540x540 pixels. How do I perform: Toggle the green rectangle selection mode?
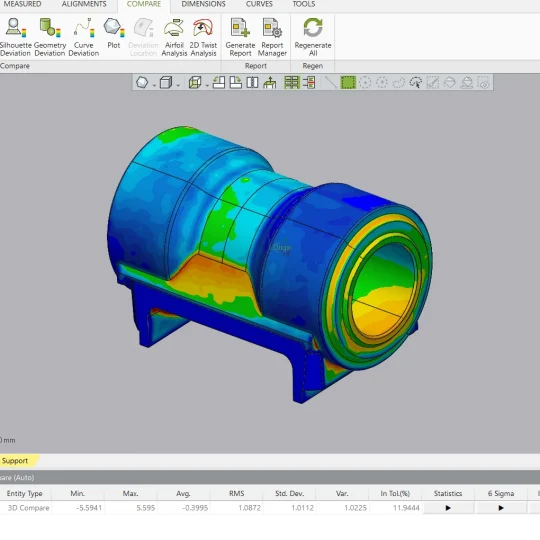348,83
